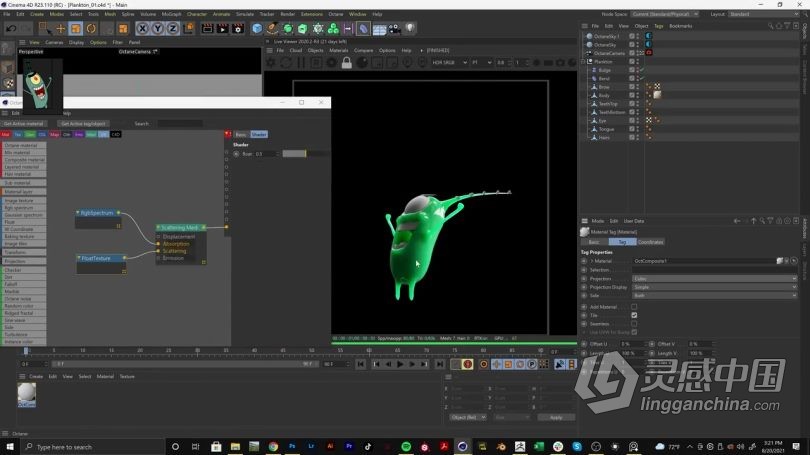Click Get Active Material button

pos(24,124)
